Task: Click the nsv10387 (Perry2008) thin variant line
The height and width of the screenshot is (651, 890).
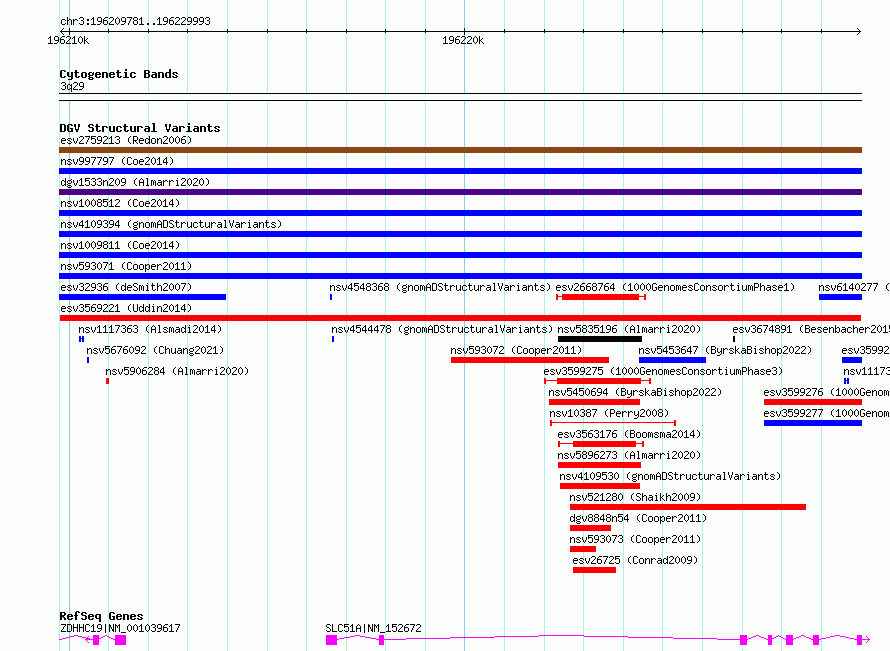Action: 613,423
